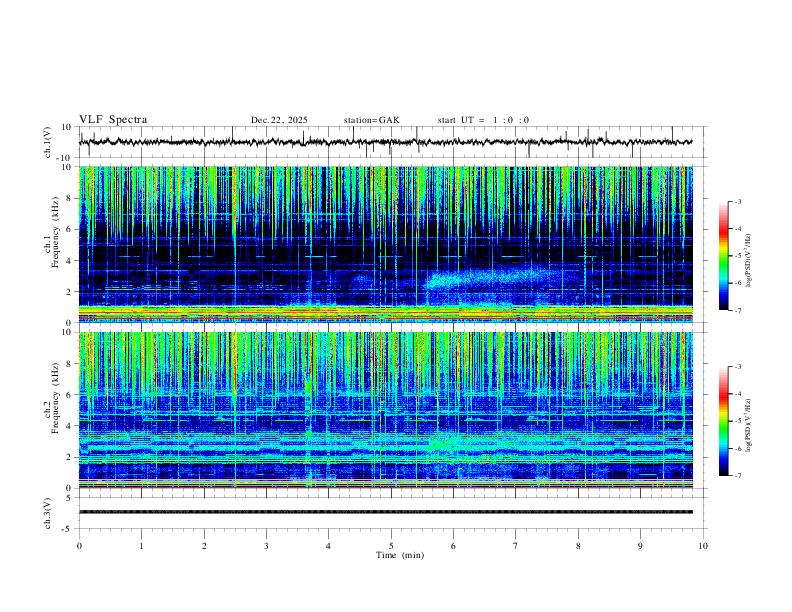The height and width of the screenshot is (612, 792).
Task: Click the "-5" tick on ch.2 colorbar
Action: [737, 421]
